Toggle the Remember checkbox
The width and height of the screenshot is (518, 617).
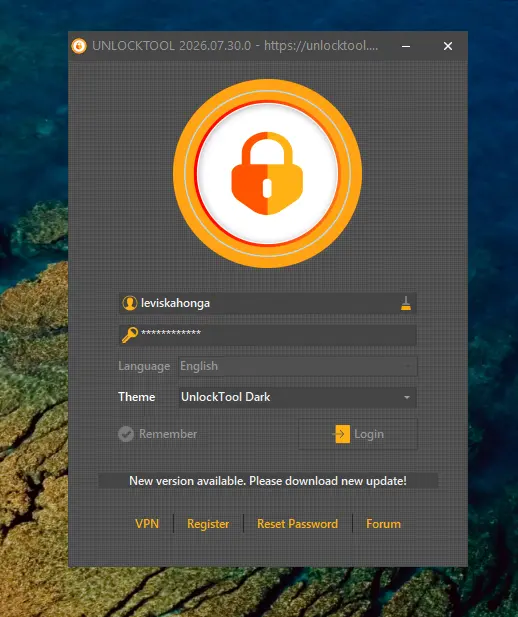pyautogui.click(x=126, y=434)
